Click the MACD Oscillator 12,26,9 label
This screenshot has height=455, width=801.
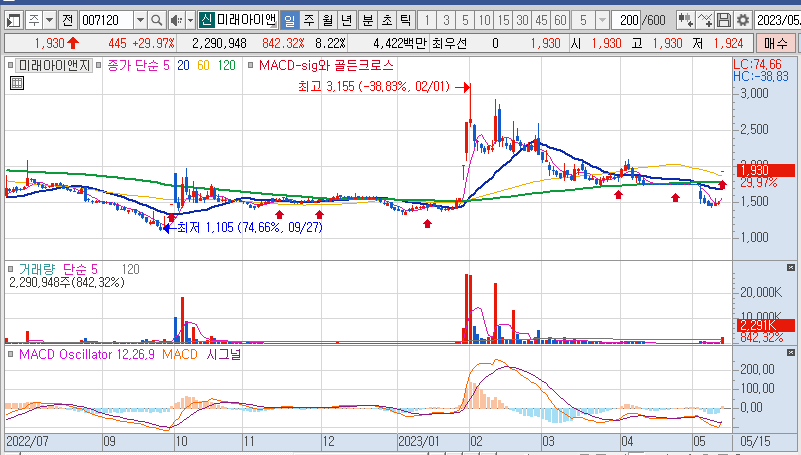coord(87,354)
